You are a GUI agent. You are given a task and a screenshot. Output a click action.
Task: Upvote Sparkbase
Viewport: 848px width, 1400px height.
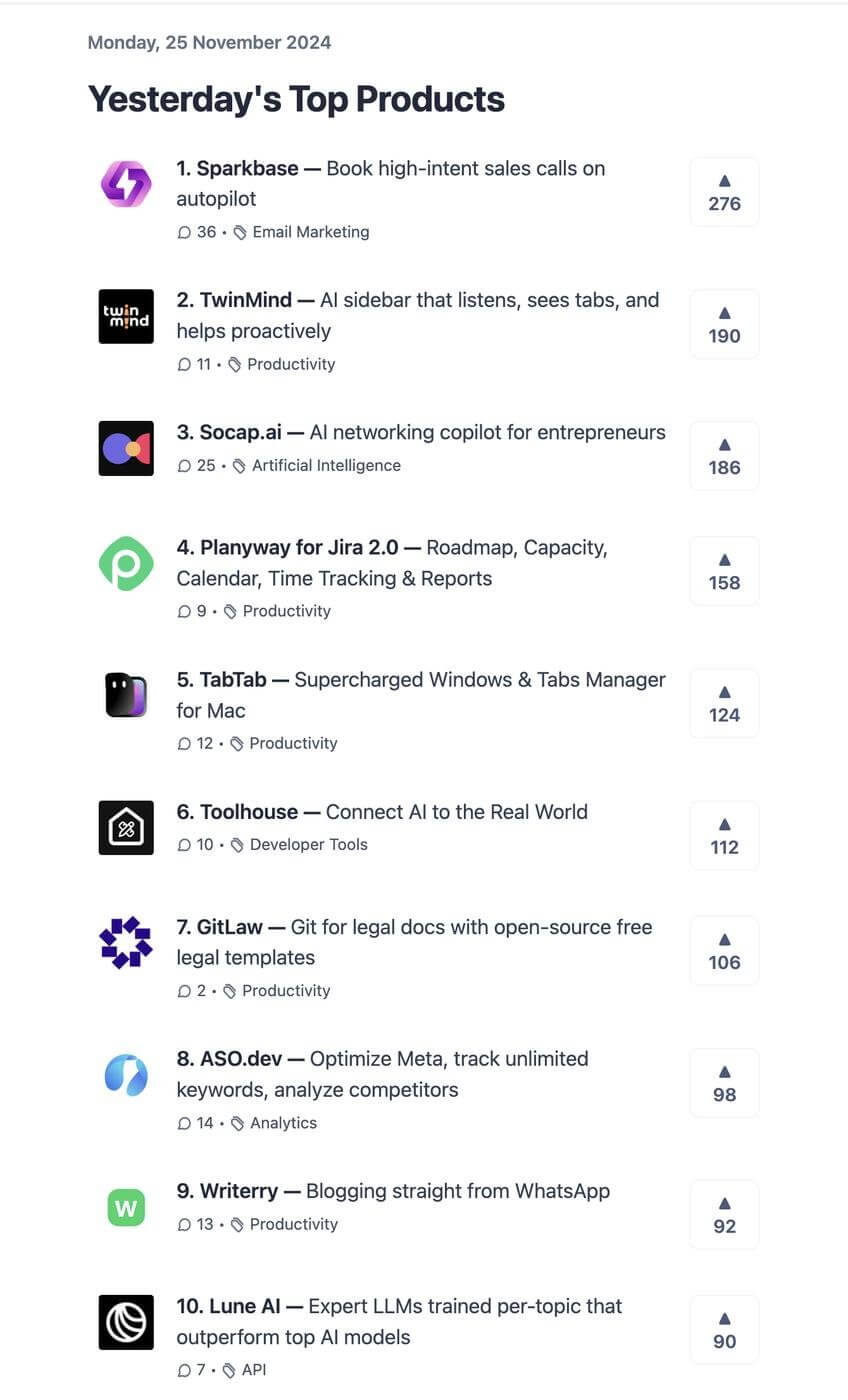tap(723, 191)
